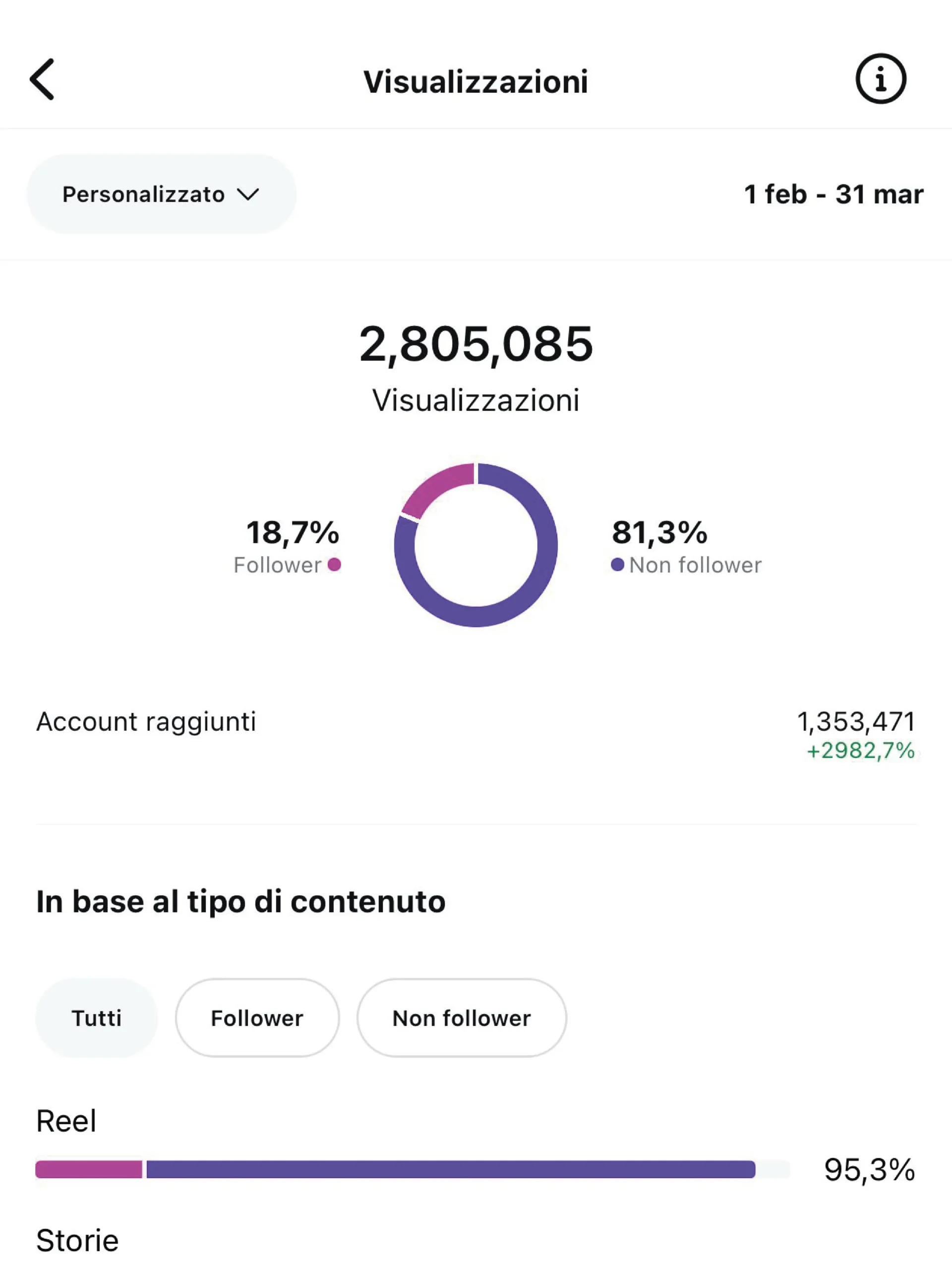952x1270 pixels.
Task: Click the purple portion of Reel bar
Action: coord(451,1169)
